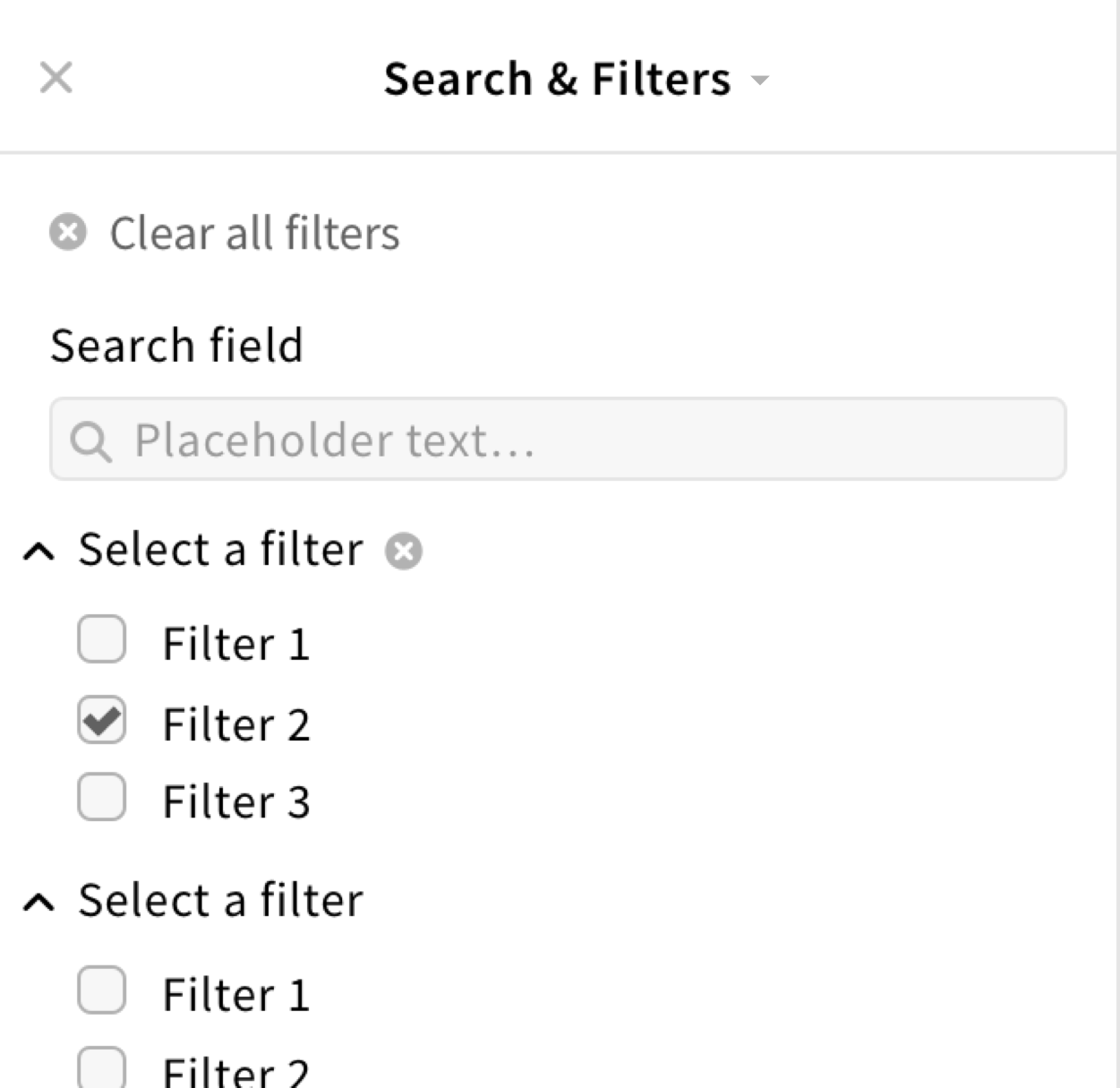Enable the Filter 3 checkbox
The width and height of the screenshot is (1120, 1088).
click(101, 798)
